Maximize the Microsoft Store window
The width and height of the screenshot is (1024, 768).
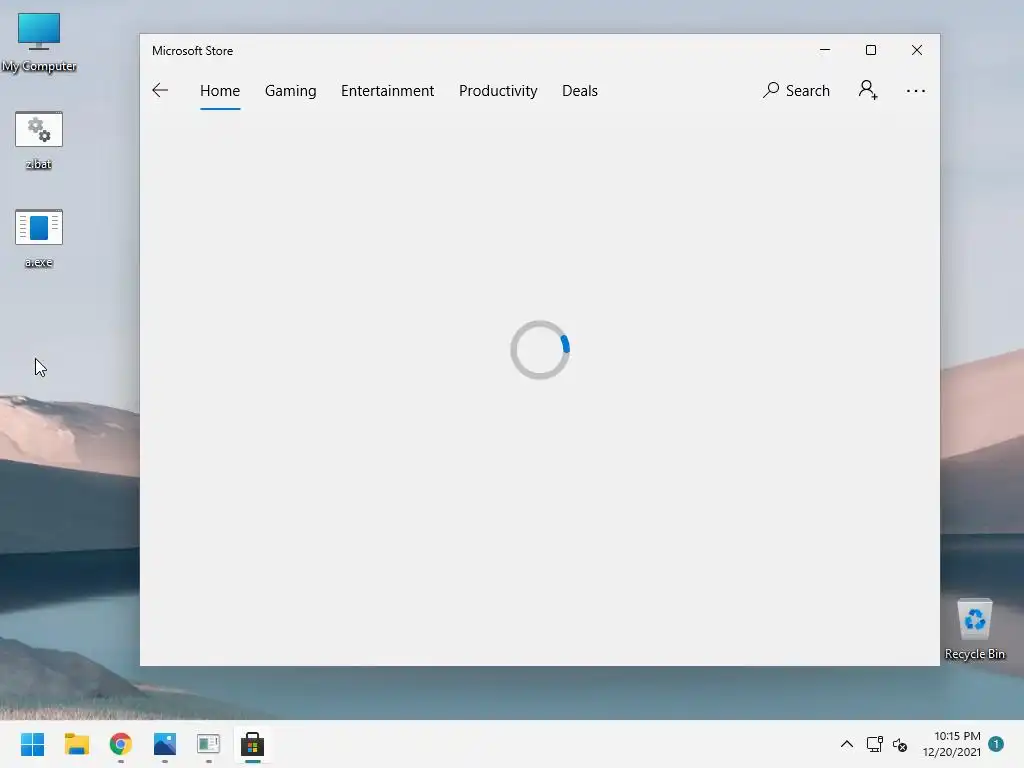click(871, 50)
